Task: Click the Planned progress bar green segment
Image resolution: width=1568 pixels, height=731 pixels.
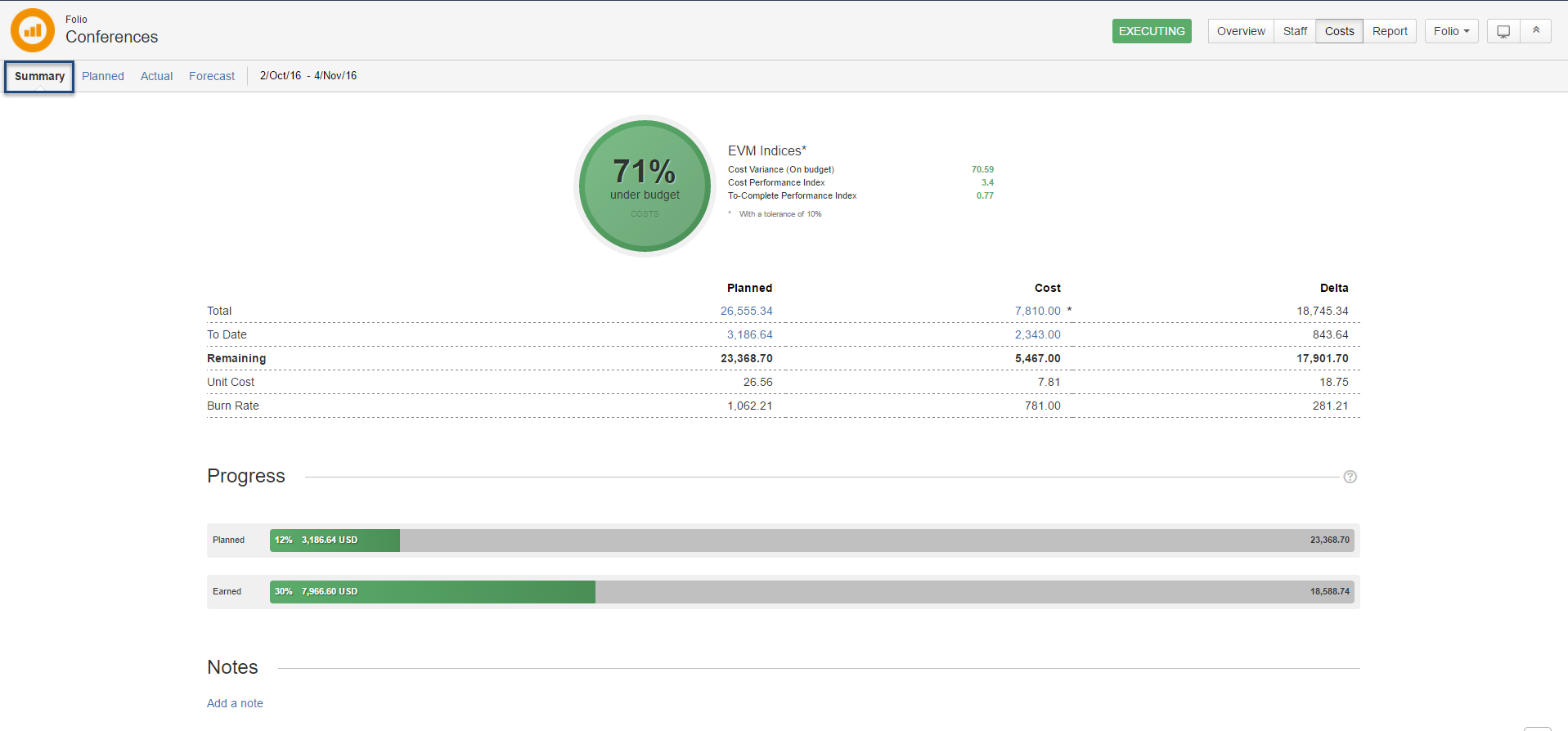Action: point(335,540)
